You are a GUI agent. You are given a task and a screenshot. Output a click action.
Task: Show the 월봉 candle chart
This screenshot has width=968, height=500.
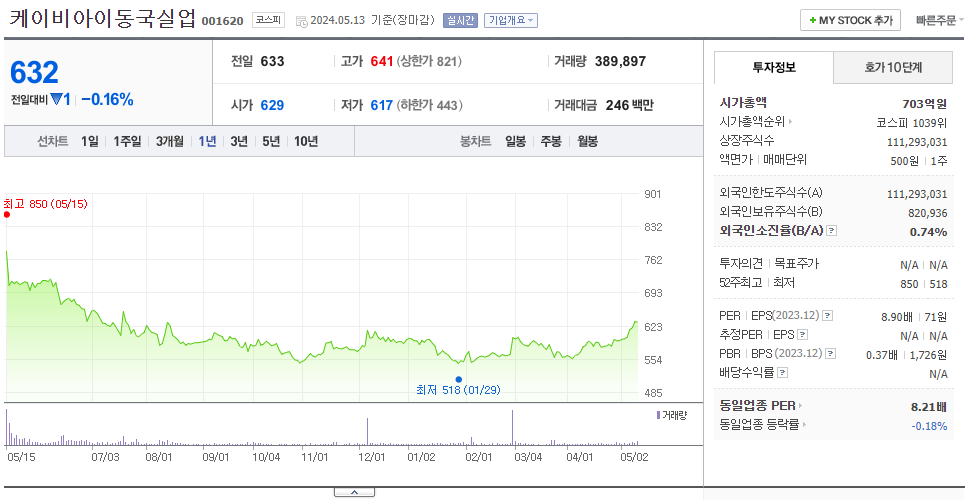(588, 141)
